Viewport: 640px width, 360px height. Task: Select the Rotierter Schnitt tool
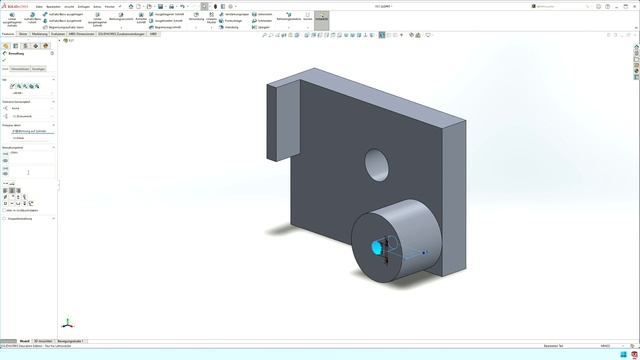(x=141, y=18)
